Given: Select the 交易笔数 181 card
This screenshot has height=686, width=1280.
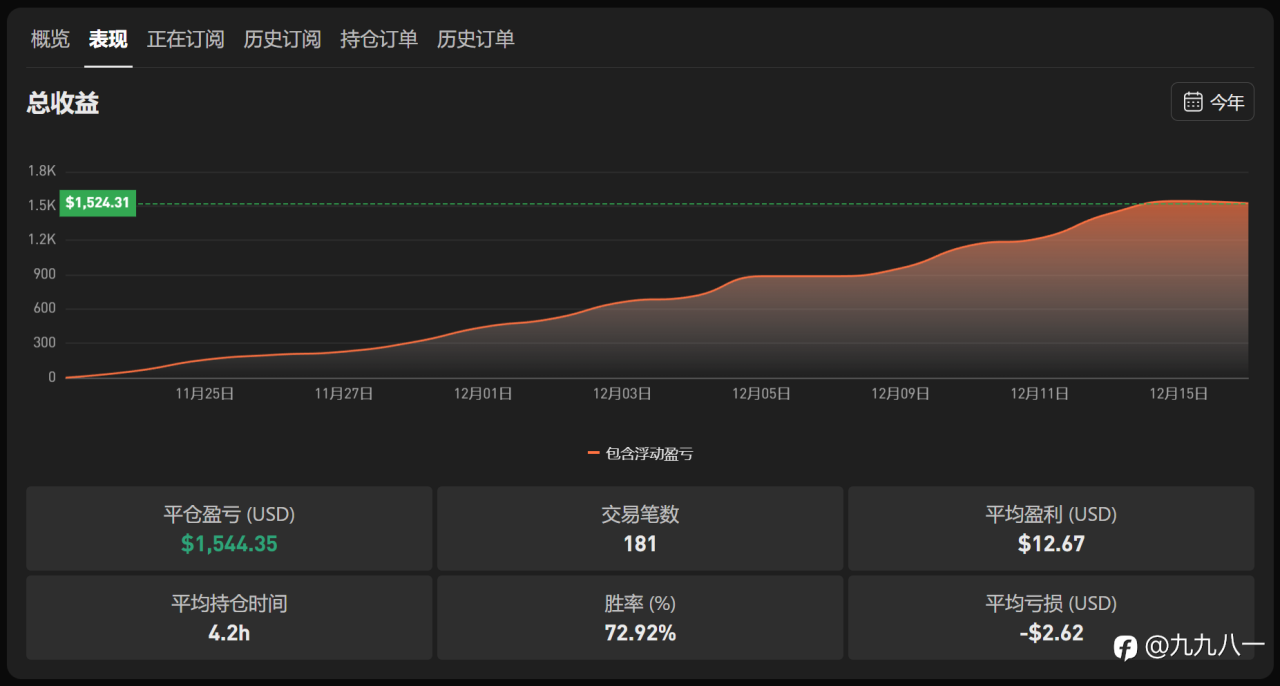Looking at the screenshot, I should pos(640,528).
